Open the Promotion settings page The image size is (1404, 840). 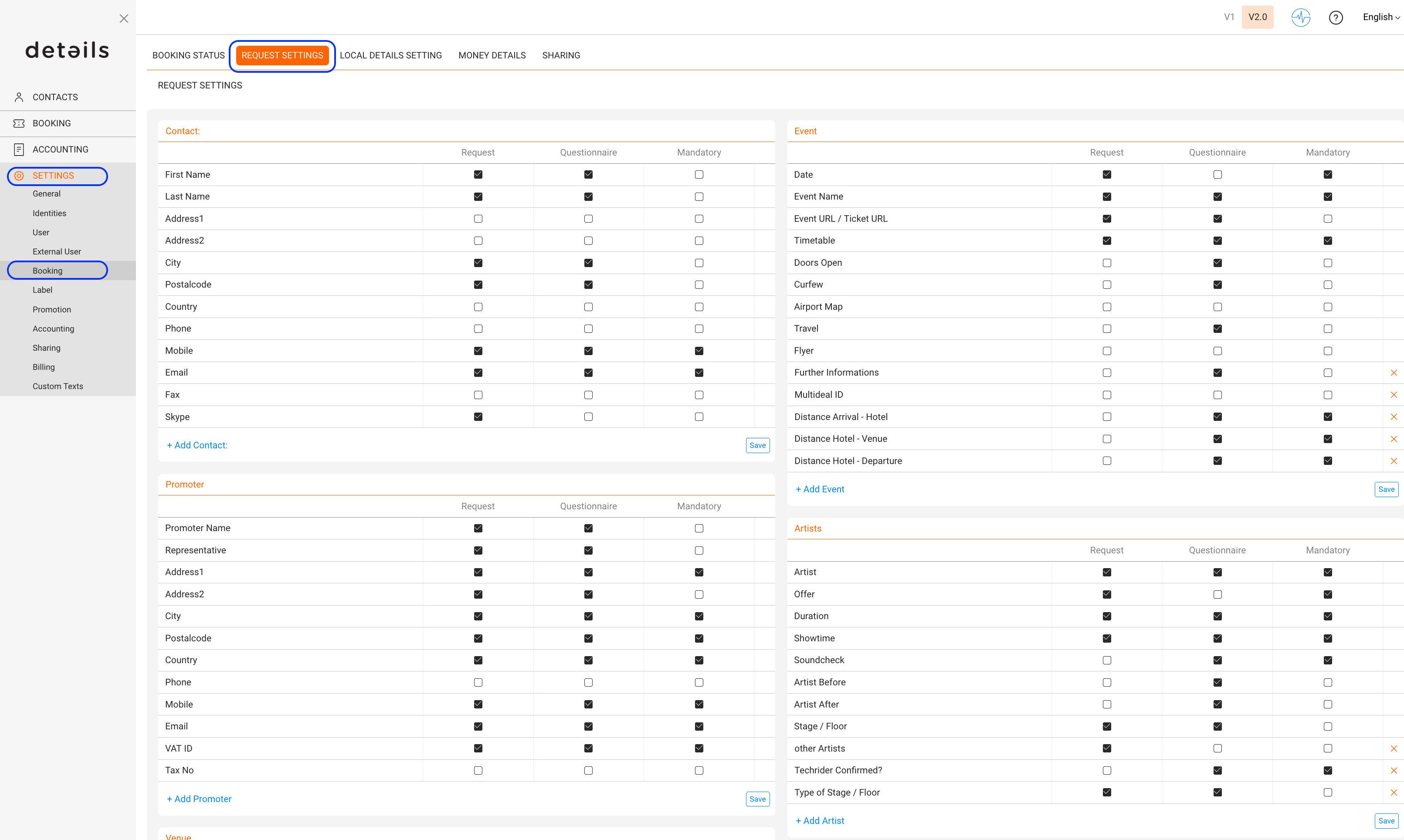[x=51, y=310]
